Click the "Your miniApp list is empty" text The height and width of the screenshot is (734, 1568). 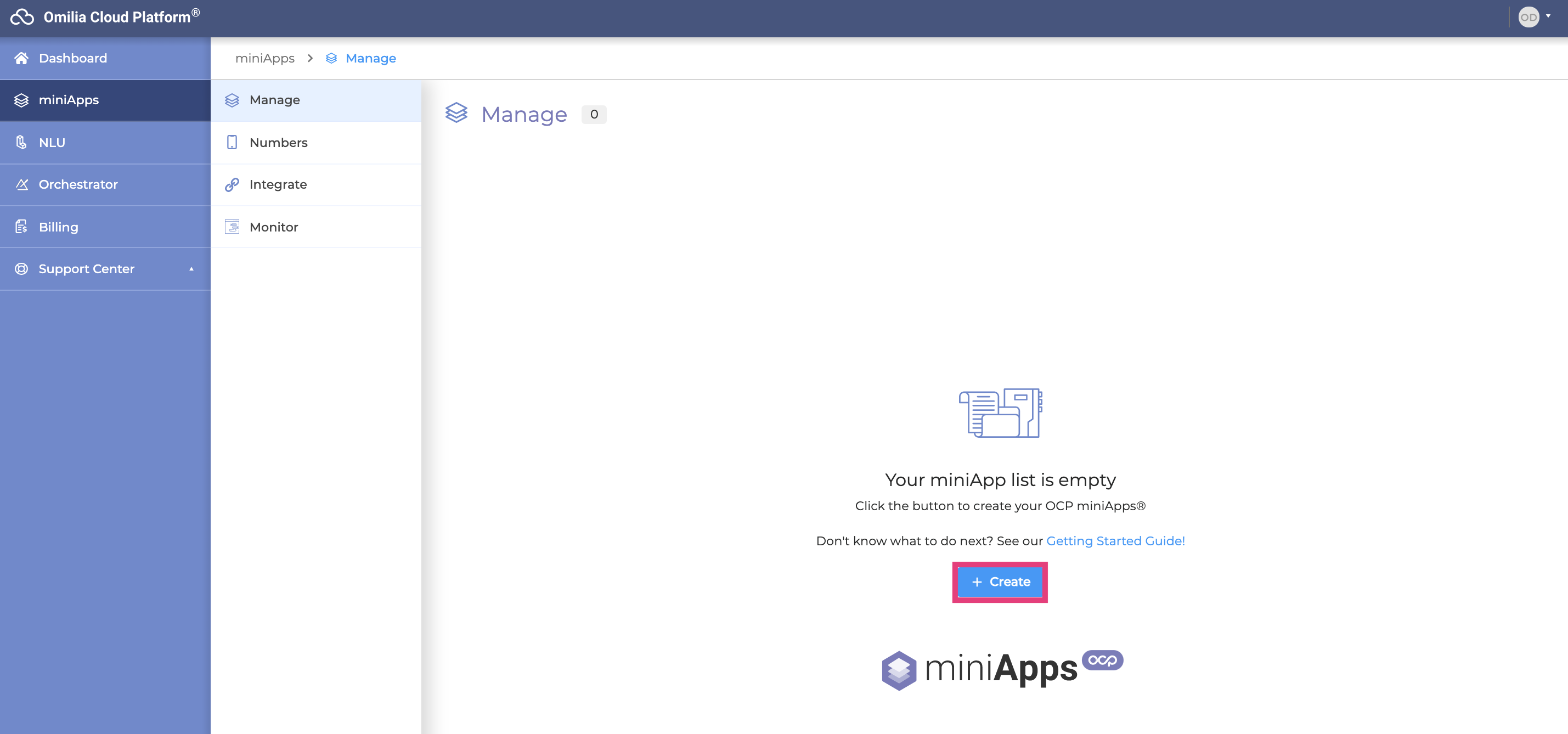click(1000, 479)
